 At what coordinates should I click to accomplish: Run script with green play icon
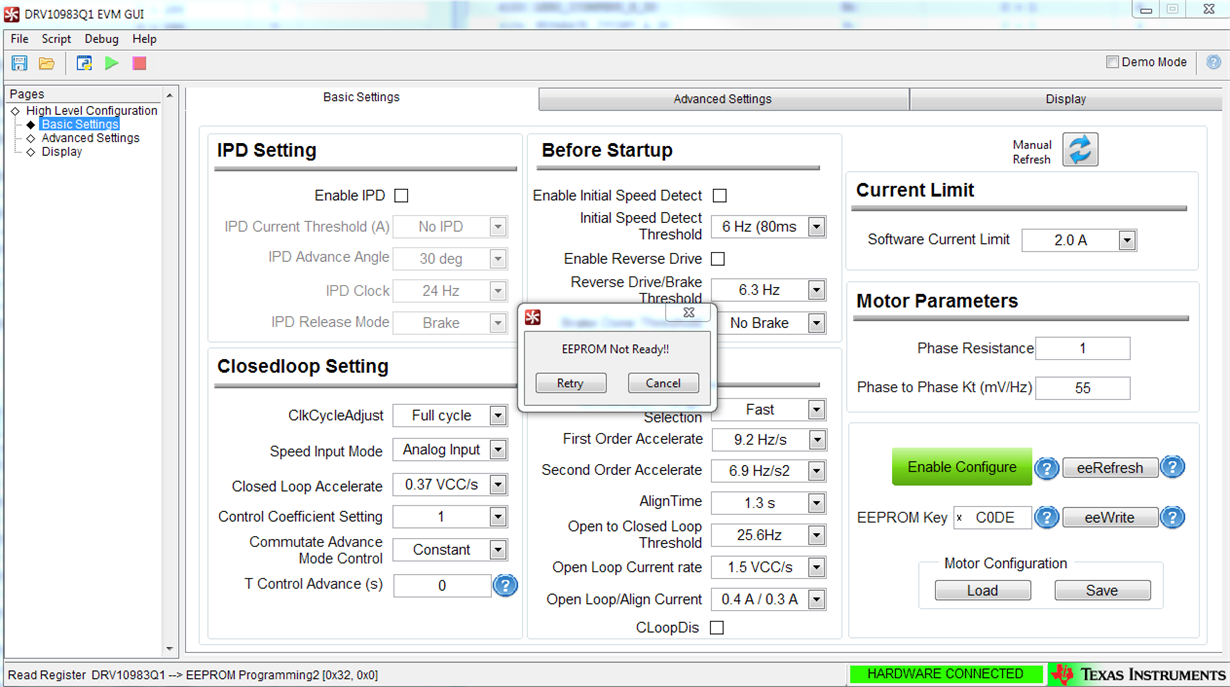(x=111, y=63)
